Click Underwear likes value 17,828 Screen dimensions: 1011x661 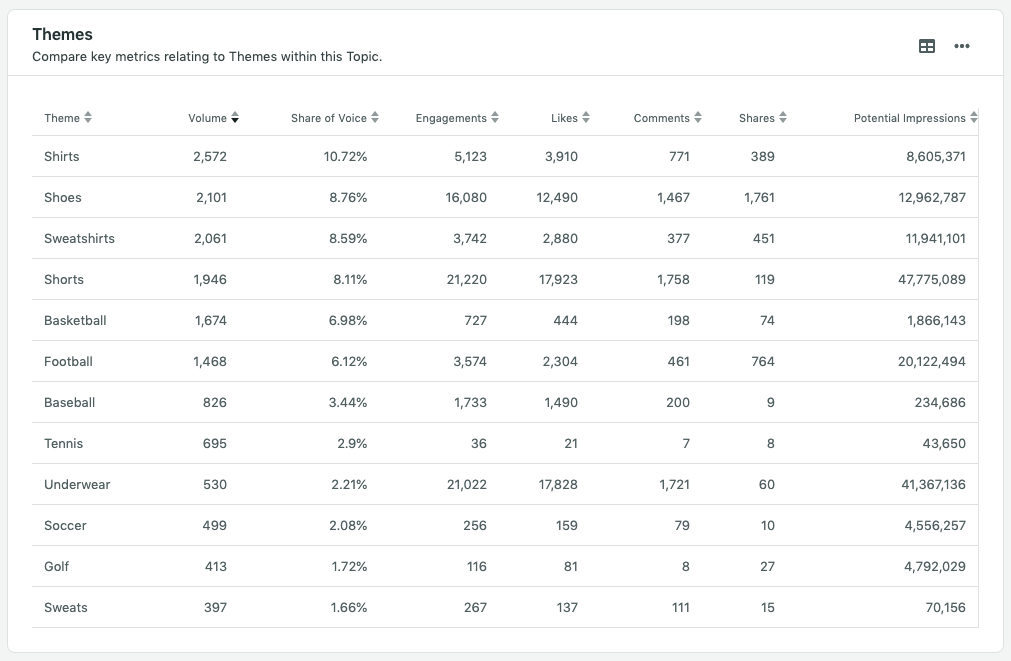[558, 484]
